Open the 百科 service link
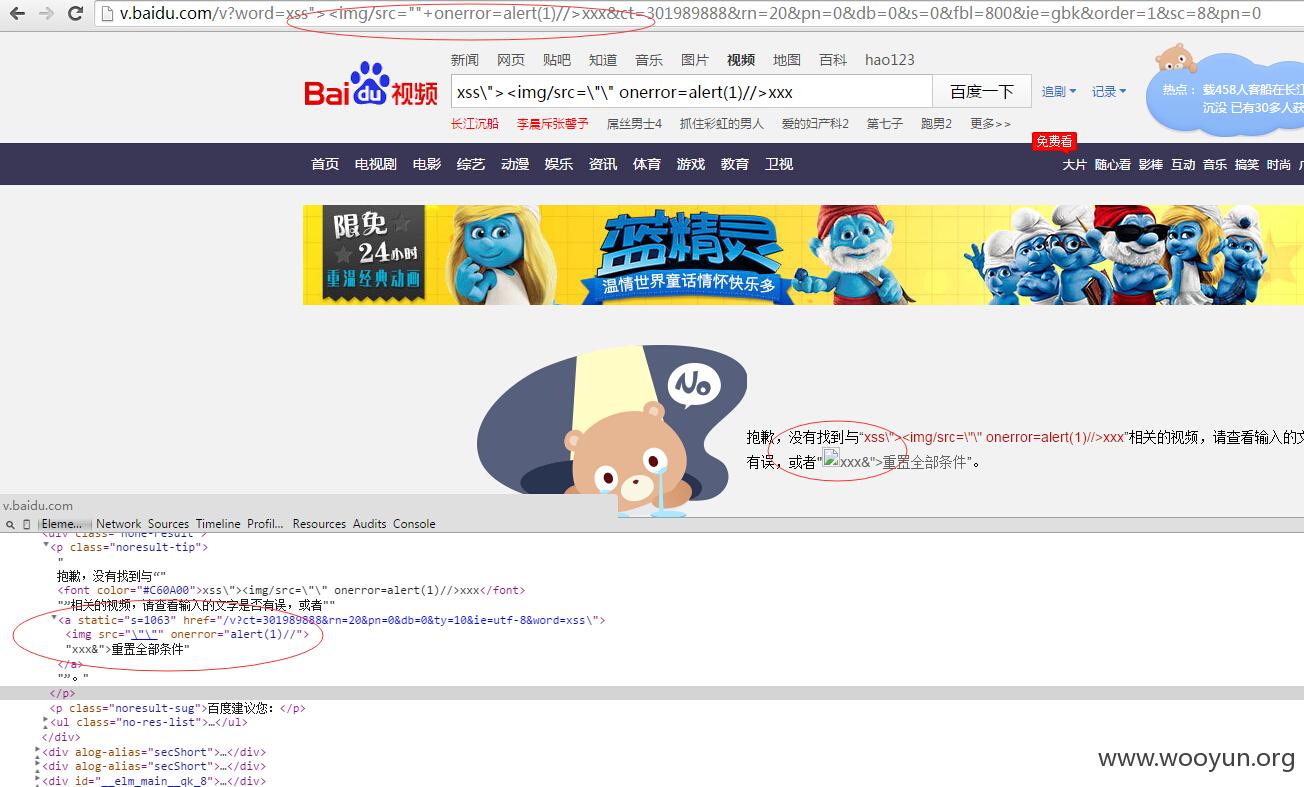The width and height of the screenshot is (1304, 787). pyautogui.click(x=833, y=60)
